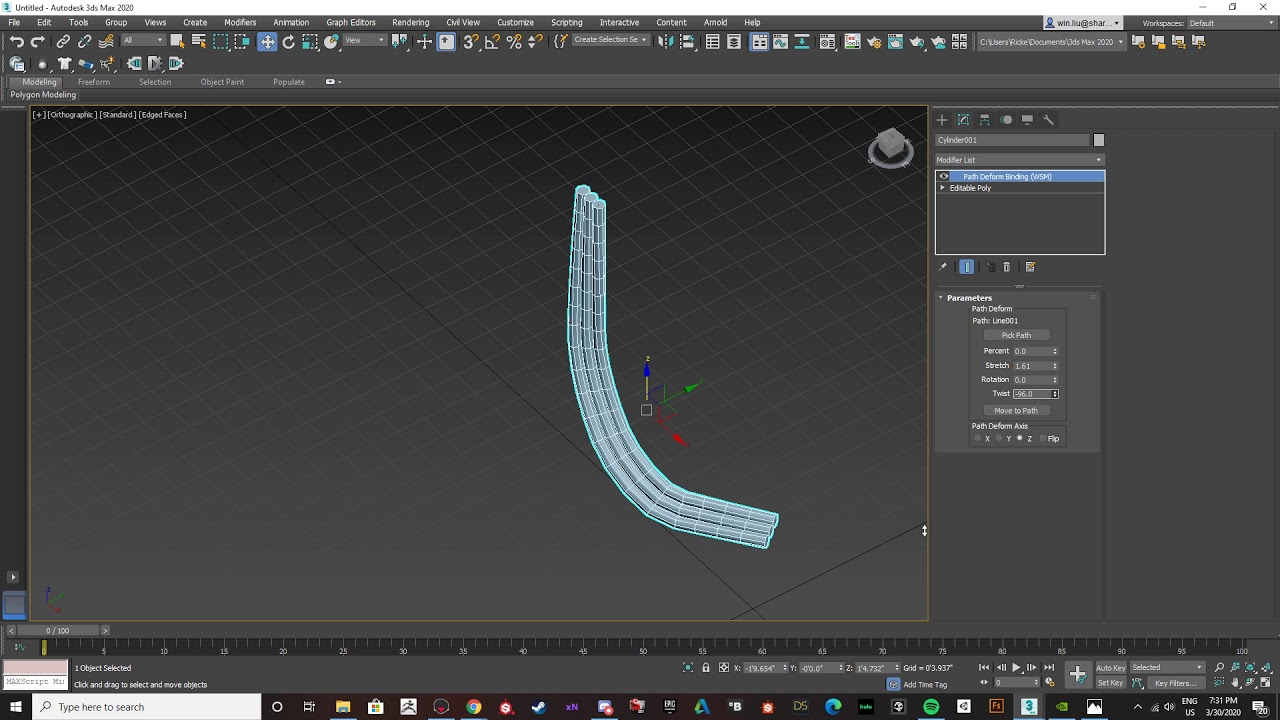Toggle visibility of Path Deform Binding modifier
The height and width of the screenshot is (720, 1280).
[x=943, y=177]
